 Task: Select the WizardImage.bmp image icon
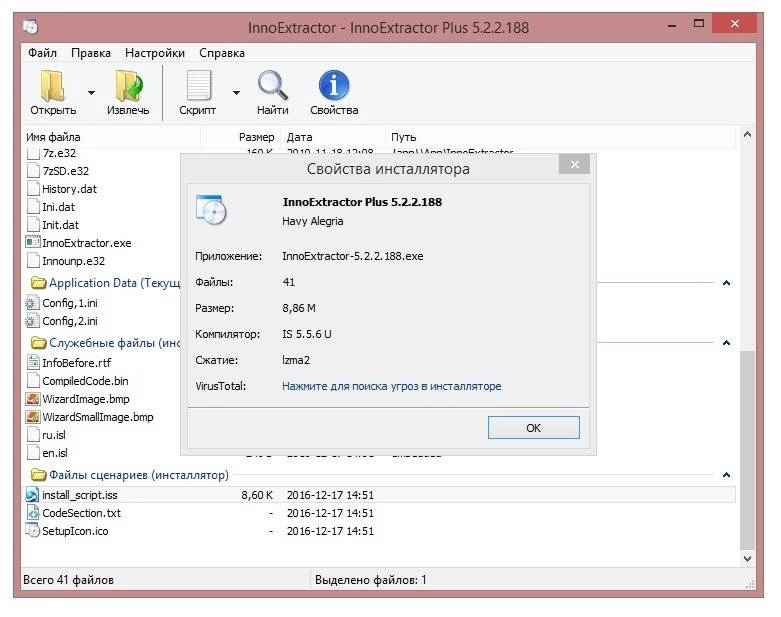(33, 399)
